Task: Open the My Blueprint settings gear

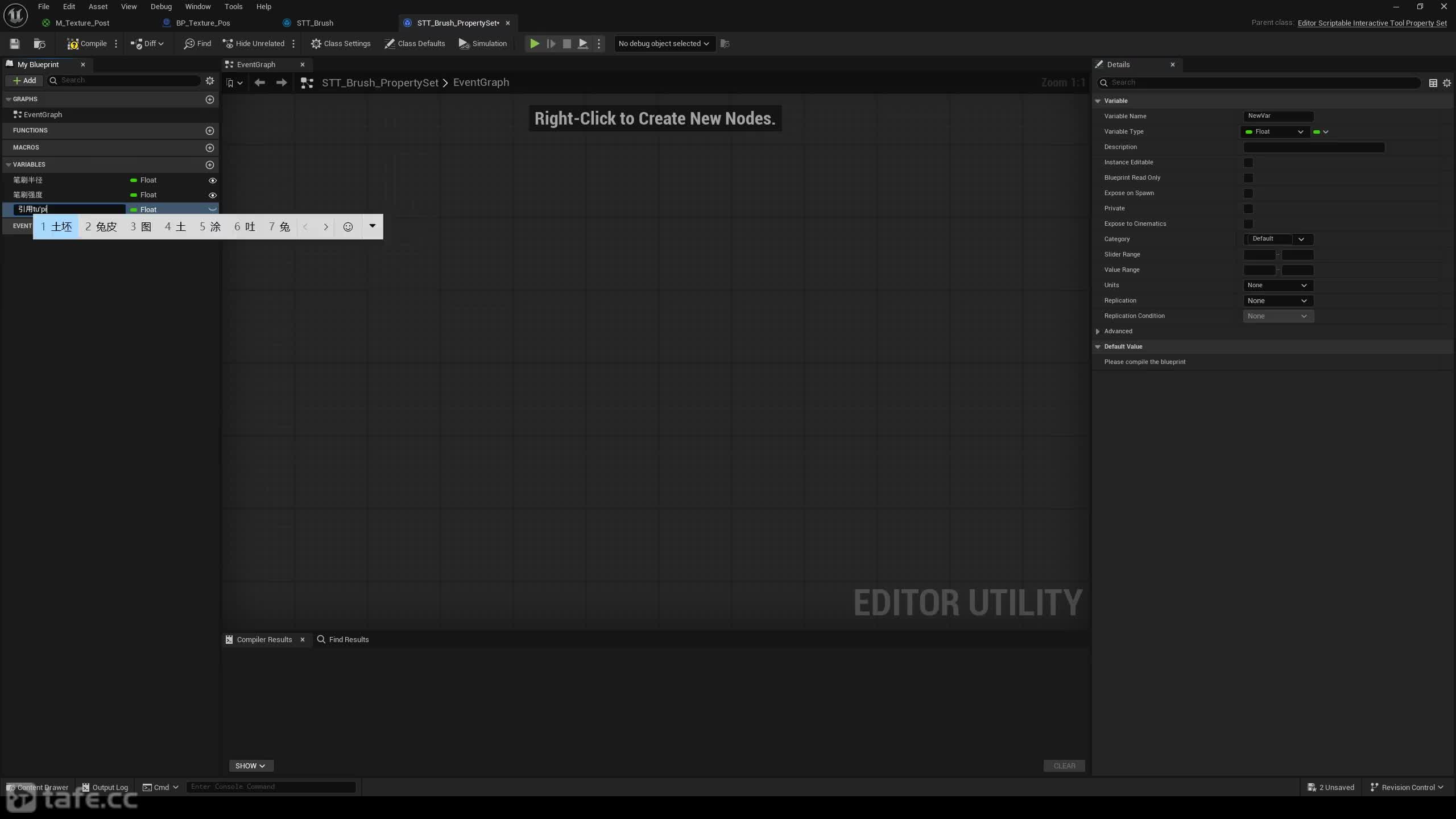Action: [210, 81]
